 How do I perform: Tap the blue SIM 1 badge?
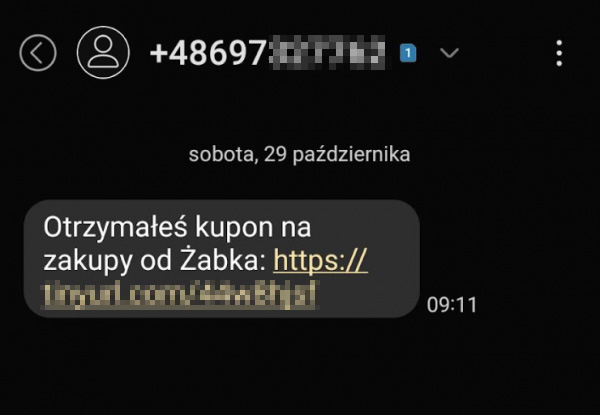[408, 53]
